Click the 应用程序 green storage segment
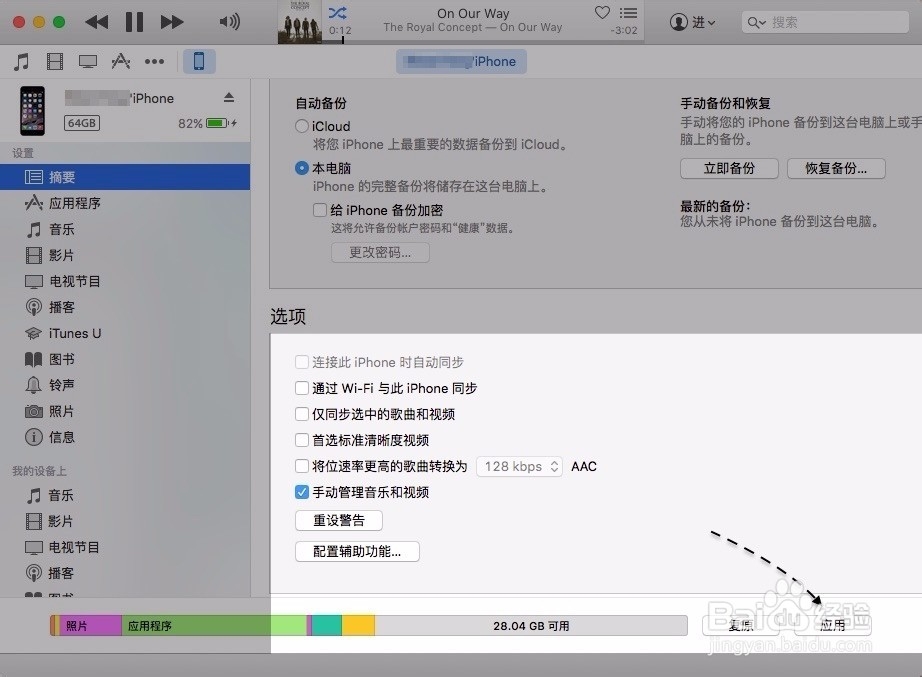 click(214, 625)
